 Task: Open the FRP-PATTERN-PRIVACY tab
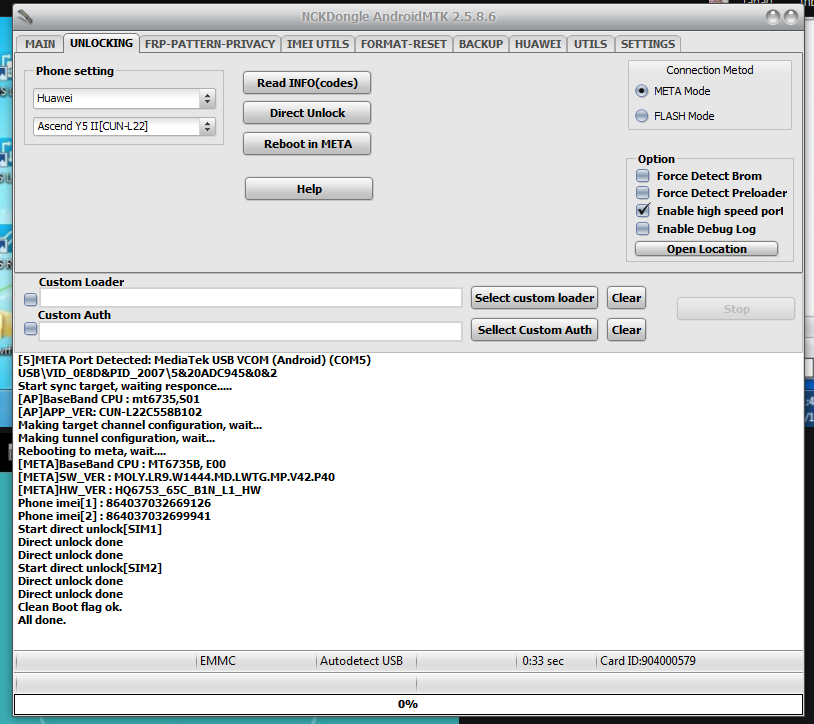click(210, 44)
